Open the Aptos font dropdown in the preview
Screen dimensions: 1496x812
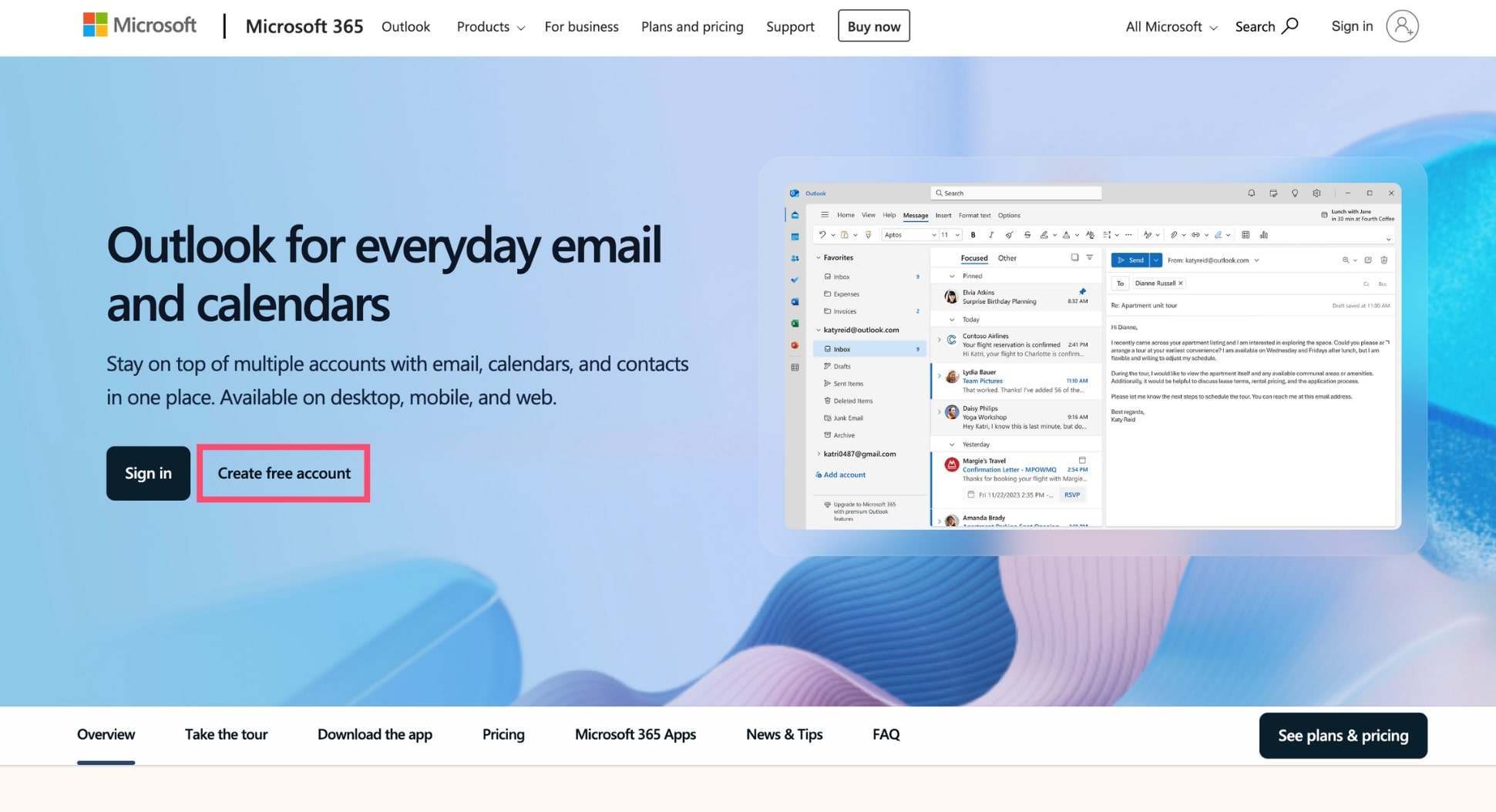[910, 235]
